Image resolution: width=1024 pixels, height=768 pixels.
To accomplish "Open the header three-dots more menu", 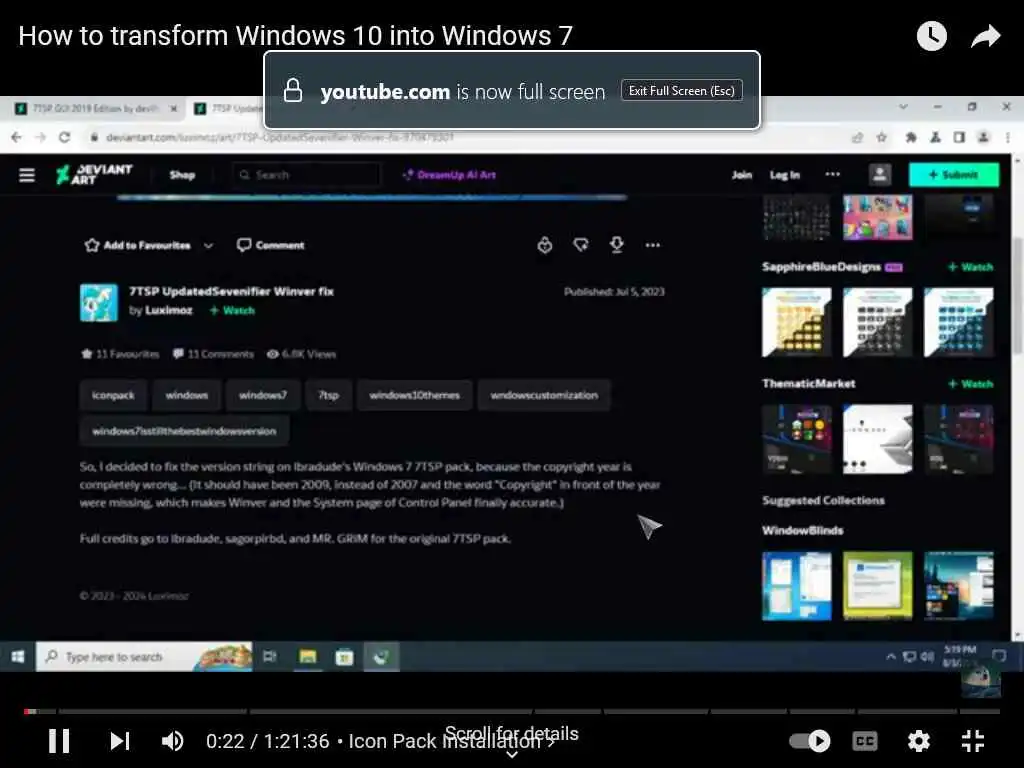I will pyautogui.click(x=833, y=174).
